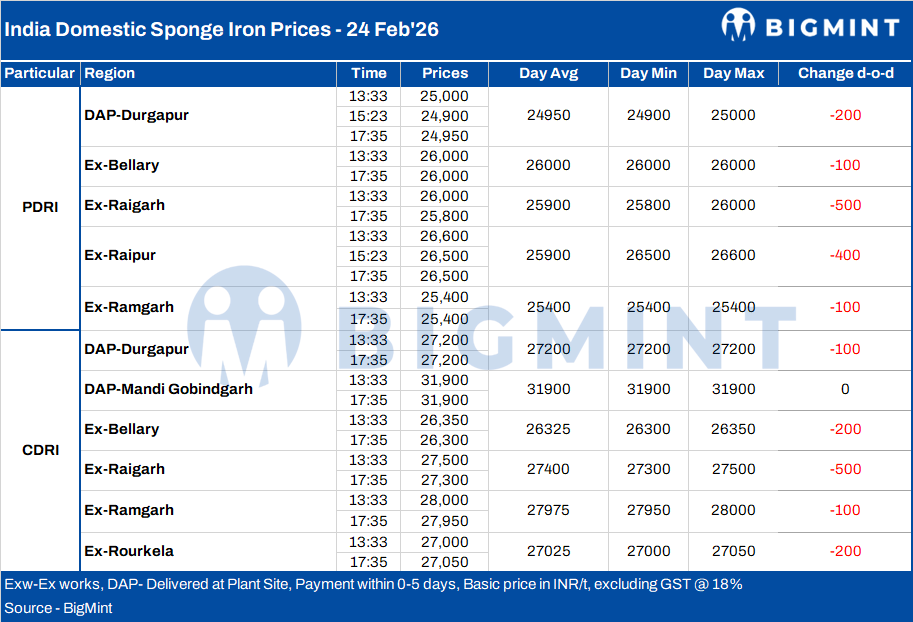Viewport: 913px width, 622px height.
Task: Select the PDRI category cell
Action: [x=40, y=207]
